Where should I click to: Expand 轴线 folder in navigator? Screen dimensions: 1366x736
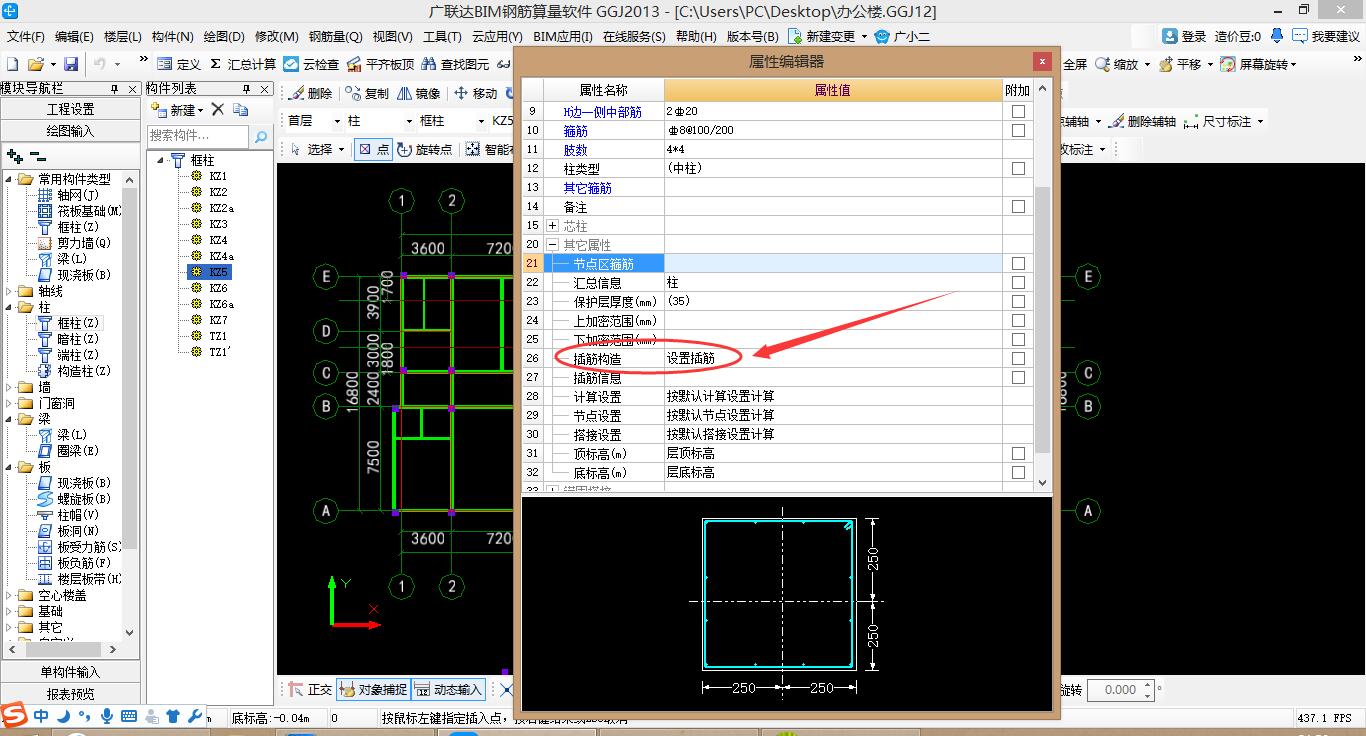point(9,291)
